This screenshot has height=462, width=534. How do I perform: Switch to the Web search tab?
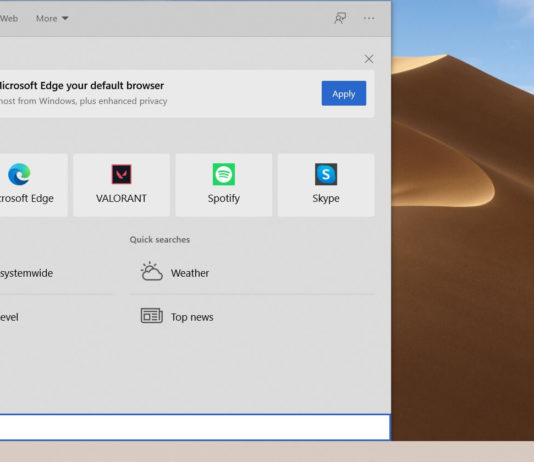[x=9, y=18]
